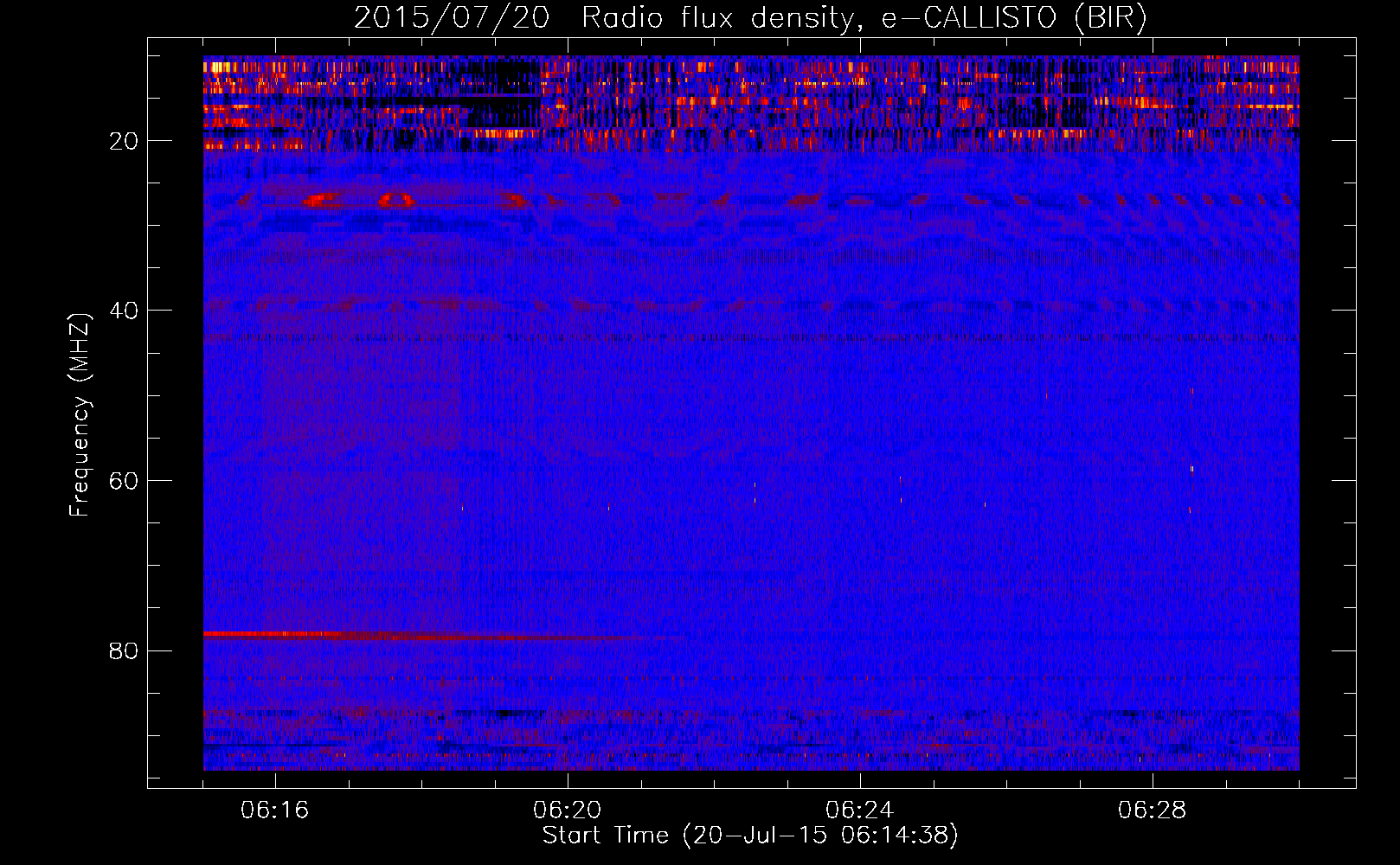Click the 'Frequency (MHZ)' axis label

pyautogui.click(x=80, y=415)
